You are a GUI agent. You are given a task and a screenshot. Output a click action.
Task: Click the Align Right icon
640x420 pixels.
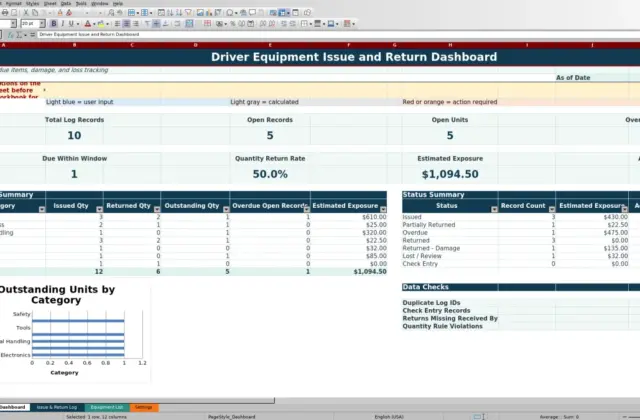coord(136,24)
